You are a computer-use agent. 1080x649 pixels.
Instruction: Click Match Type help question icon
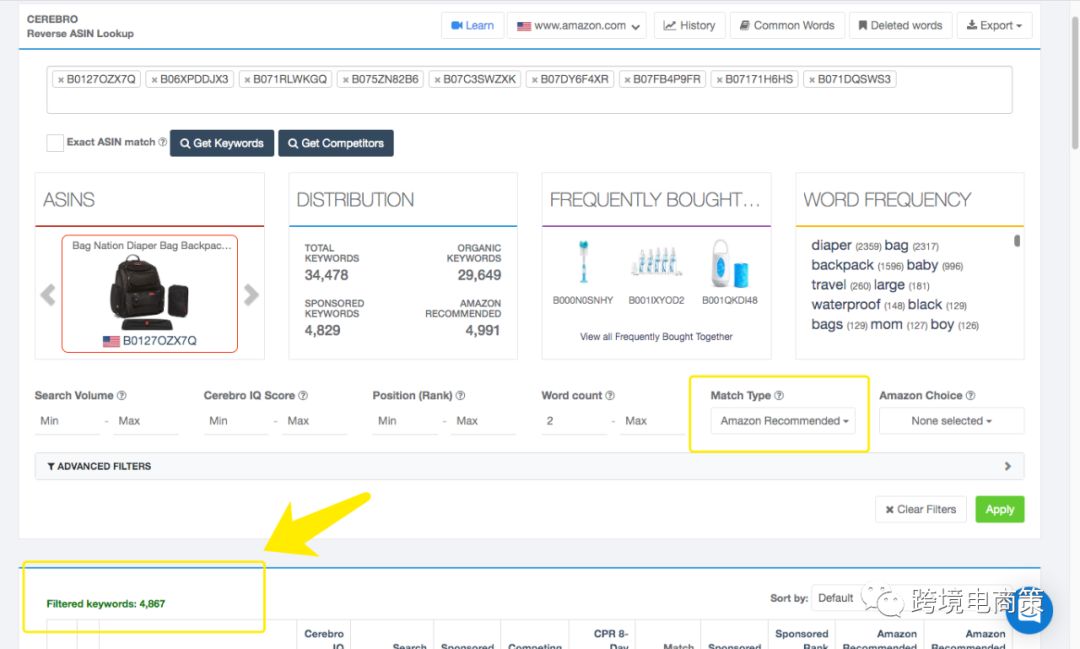pyautogui.click(x=779, y=395)
